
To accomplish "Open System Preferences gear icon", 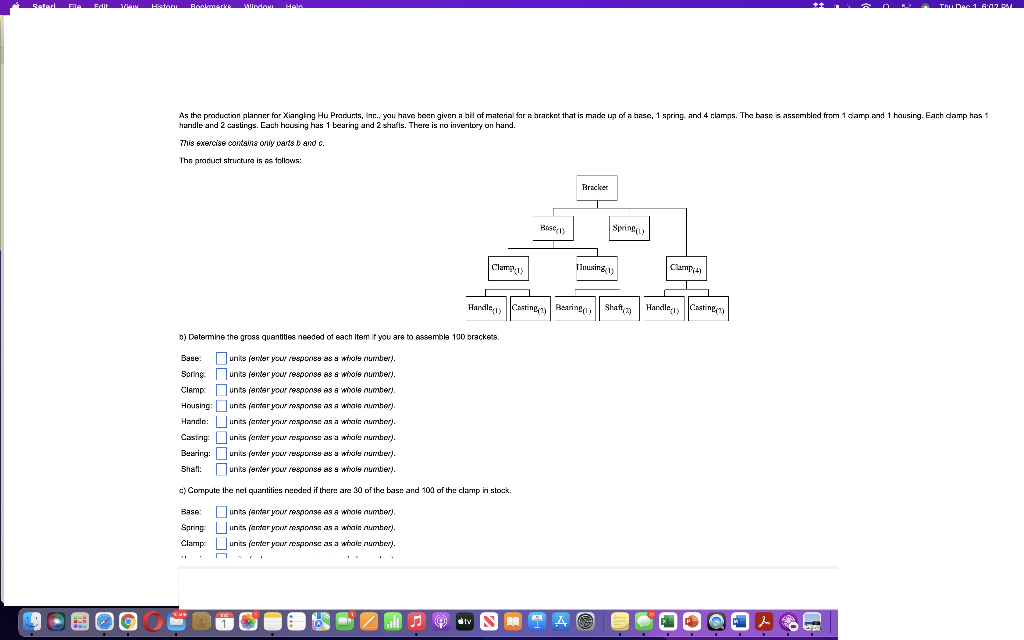I will click(586, 622).
